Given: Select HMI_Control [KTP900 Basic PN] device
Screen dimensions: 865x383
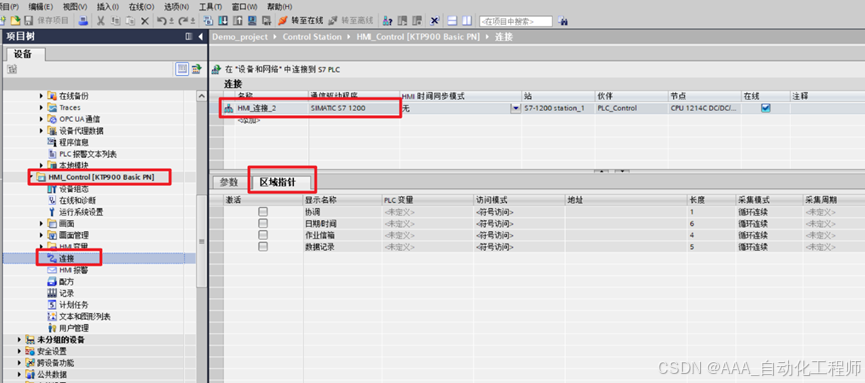Looking at the screenshot, I should tap(101, 177).
